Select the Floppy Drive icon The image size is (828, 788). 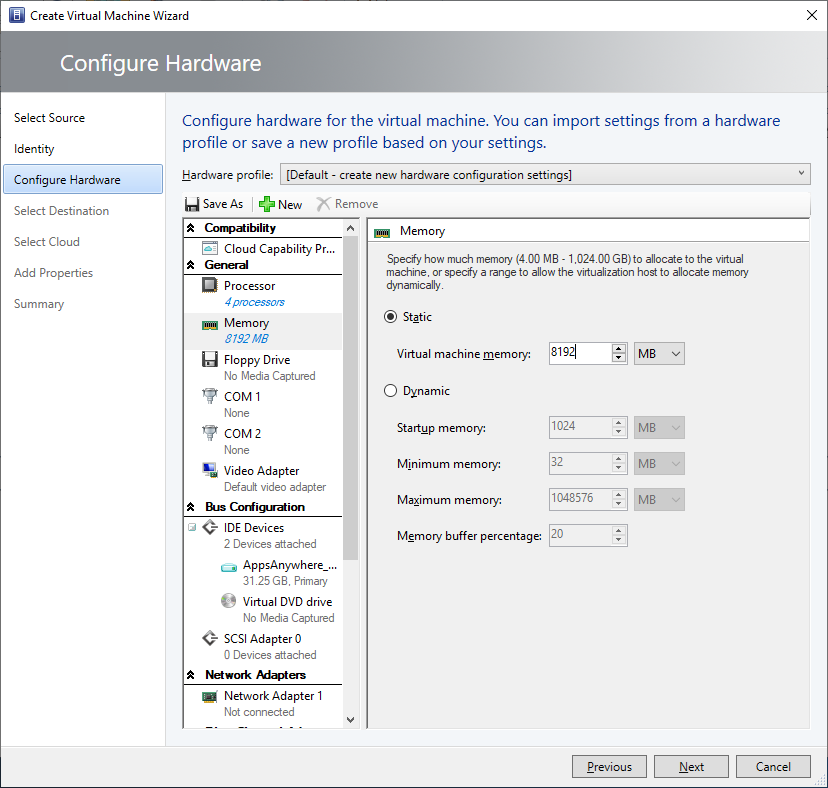[x=209, y=360]
